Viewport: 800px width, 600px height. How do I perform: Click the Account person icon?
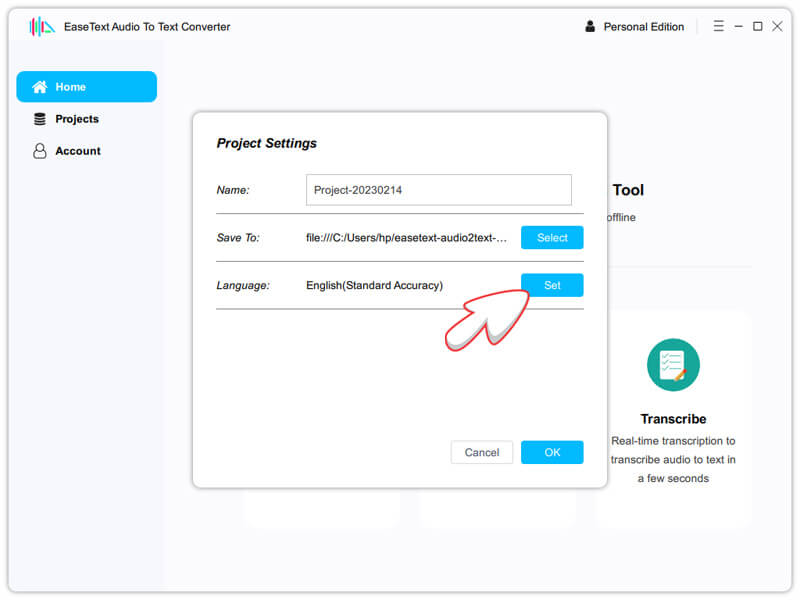pyautogui.click(x=40, y=151)
